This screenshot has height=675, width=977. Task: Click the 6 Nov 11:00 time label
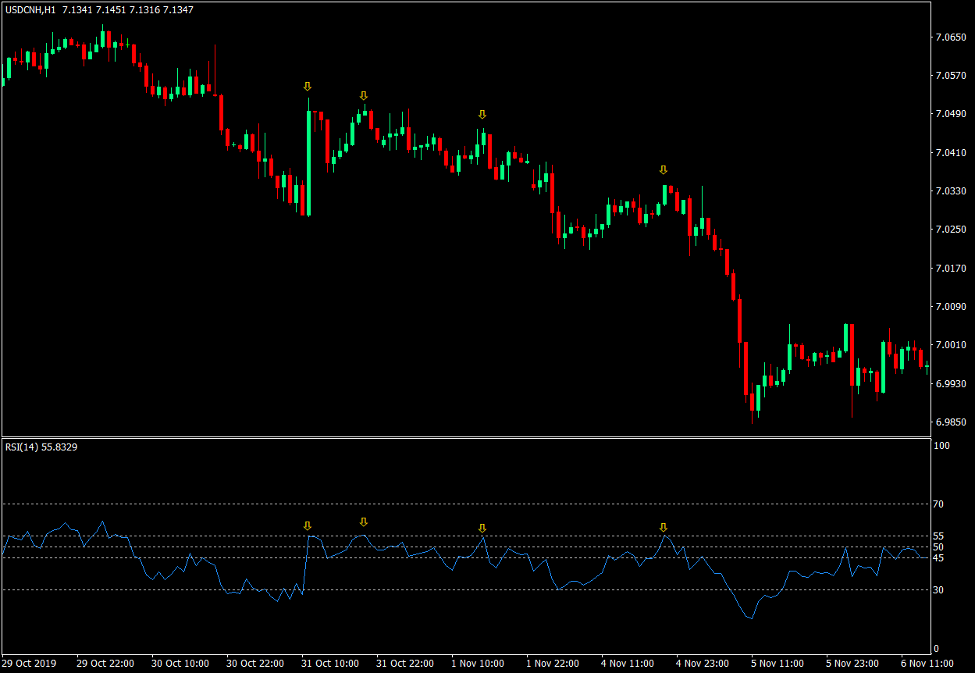point(927,664)
